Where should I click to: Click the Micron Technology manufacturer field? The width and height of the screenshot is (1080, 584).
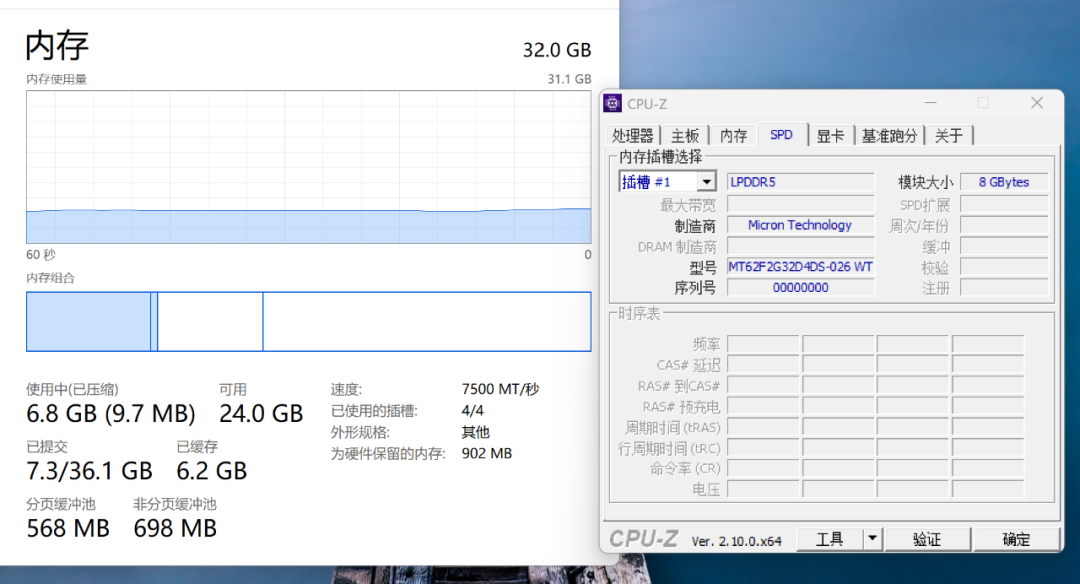point(800,225)
